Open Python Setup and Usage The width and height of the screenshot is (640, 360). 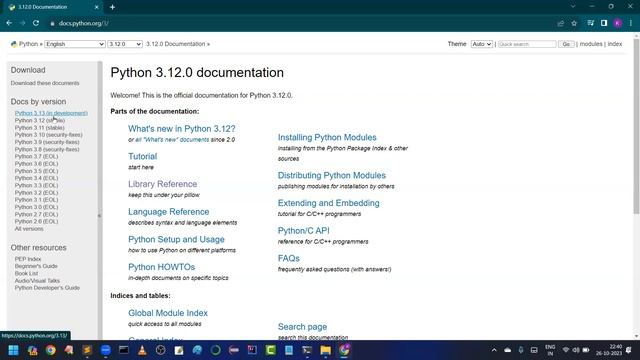tap(176, 240)
